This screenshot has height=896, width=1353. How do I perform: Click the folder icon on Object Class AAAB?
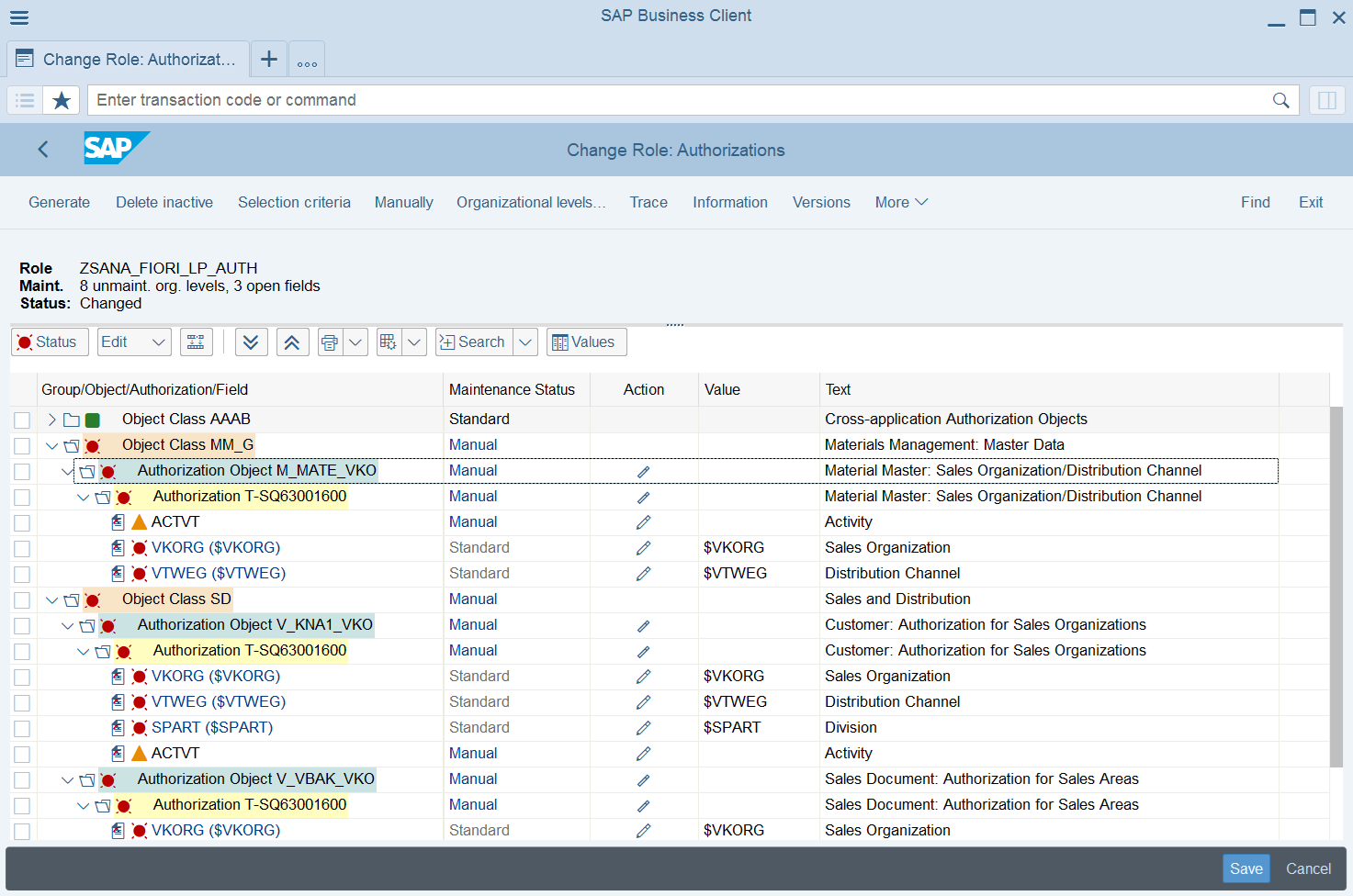coord(72,420)
